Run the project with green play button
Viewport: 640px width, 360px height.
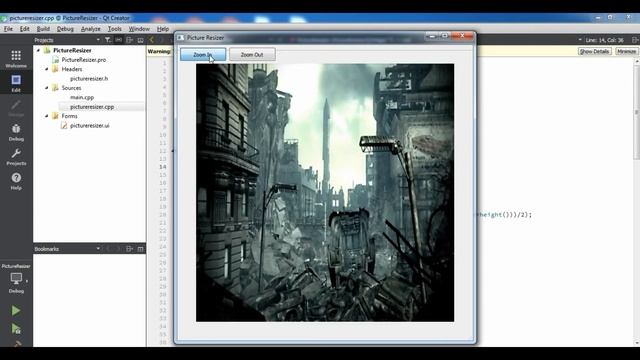[x=16, y=311]
